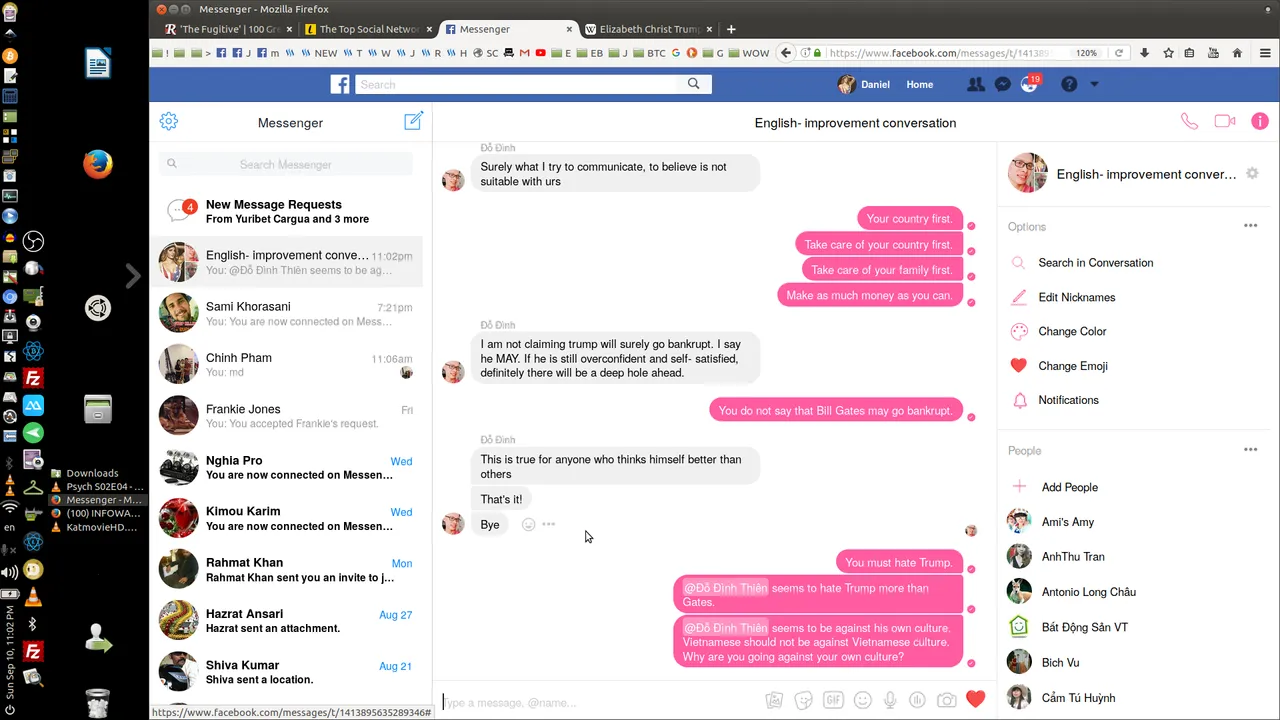Click the Search Messenger field
This screenshot has width=1280, height=720.
point(286,164)
